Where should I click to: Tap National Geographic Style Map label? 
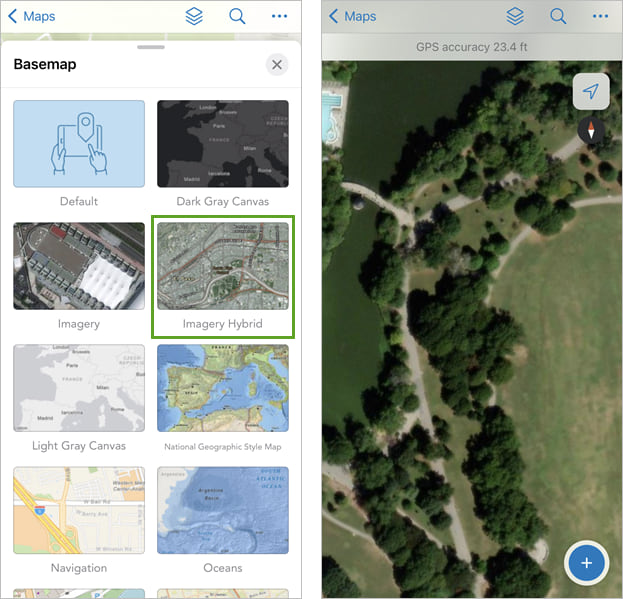[x=223, y=447]
